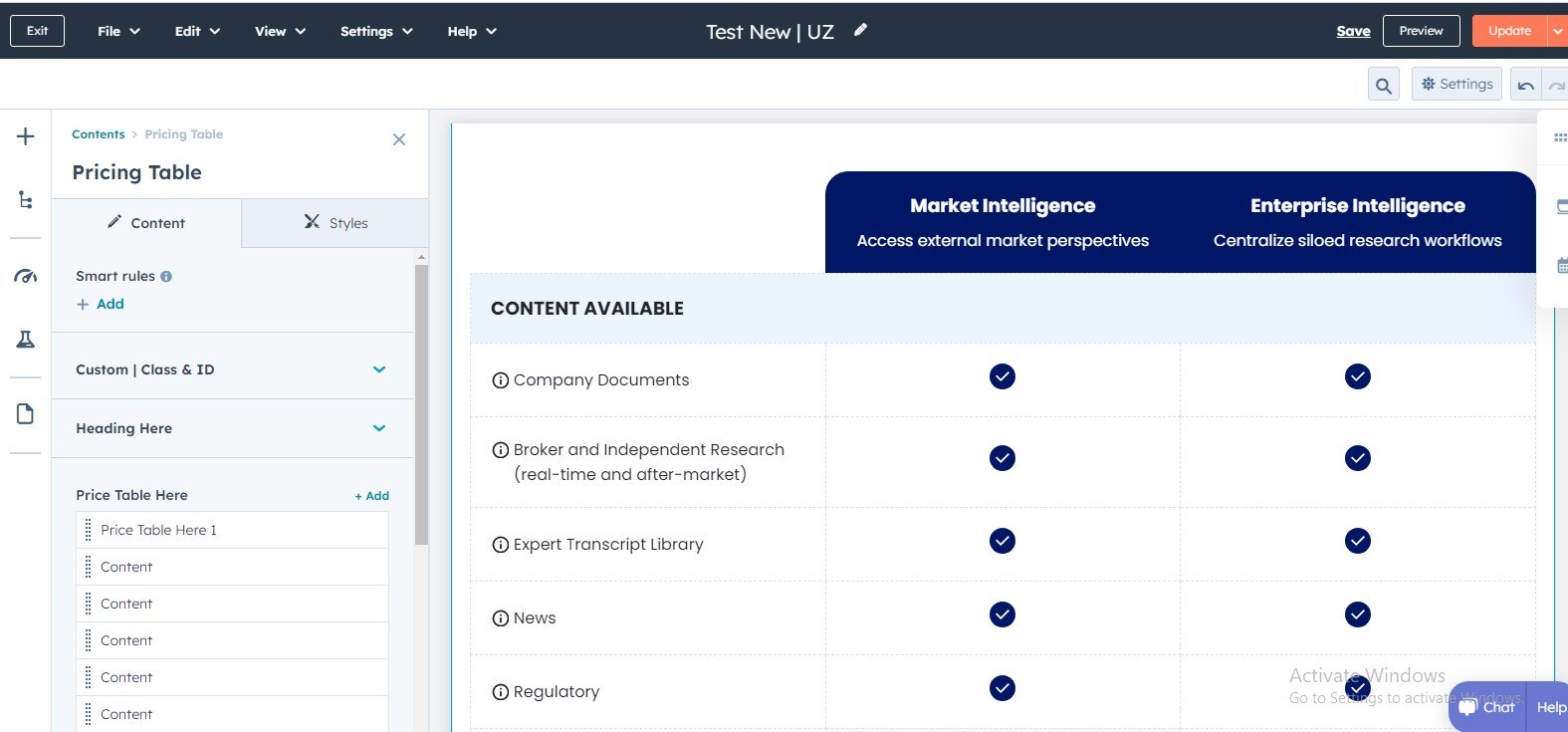The height and width of the screenshot is (732, 1568).
Task: Click the search magnifier icon
Action: coord(1383,86)
